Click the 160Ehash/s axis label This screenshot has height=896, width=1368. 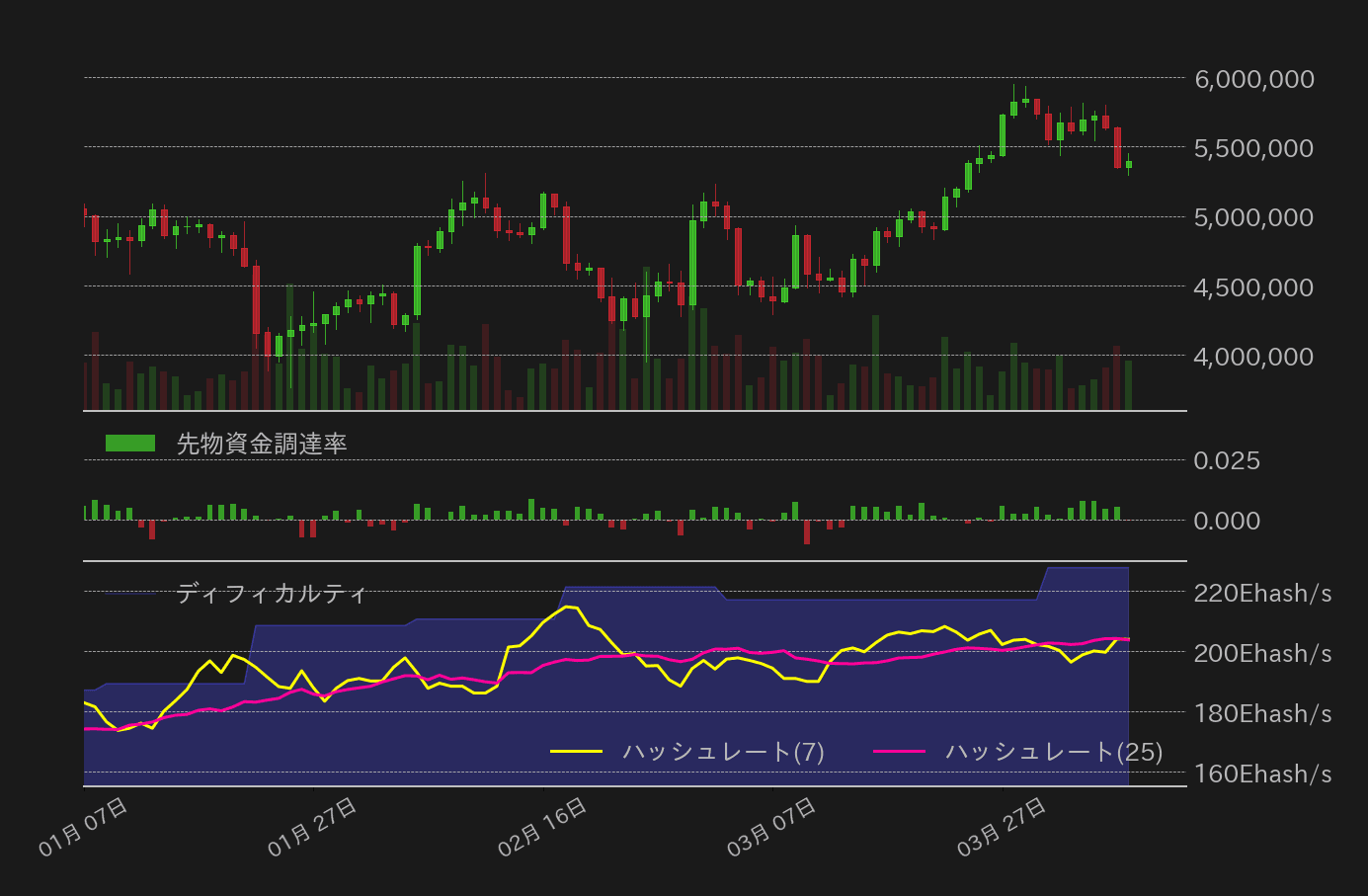1262,774
